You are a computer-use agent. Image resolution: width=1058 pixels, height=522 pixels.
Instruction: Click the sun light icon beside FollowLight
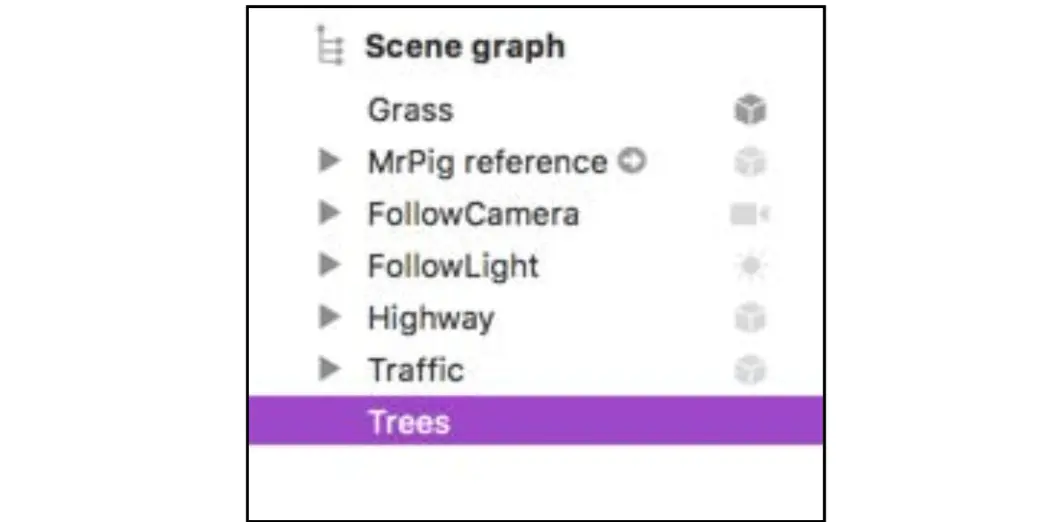pos(749,266)
